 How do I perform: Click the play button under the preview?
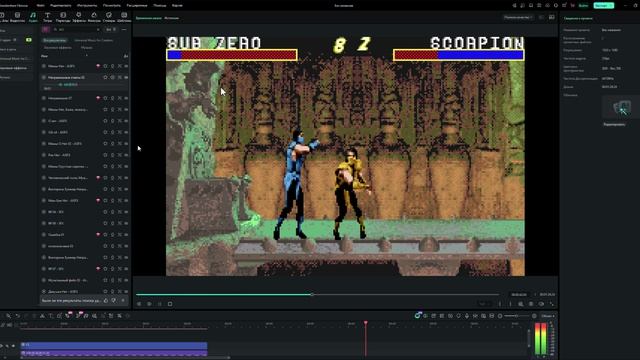point(160,304)
